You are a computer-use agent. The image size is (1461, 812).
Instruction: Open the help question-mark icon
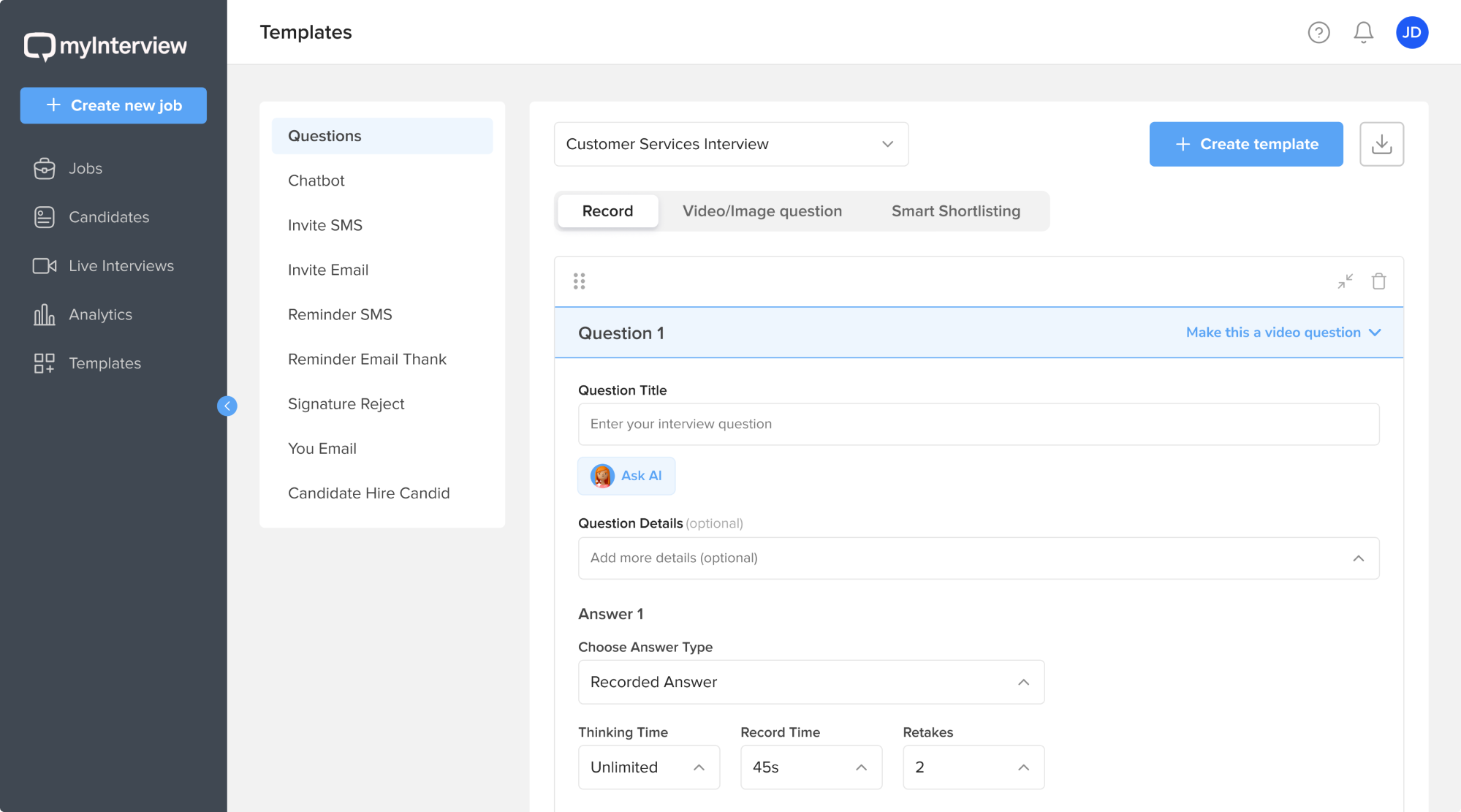pos(1318,32)
